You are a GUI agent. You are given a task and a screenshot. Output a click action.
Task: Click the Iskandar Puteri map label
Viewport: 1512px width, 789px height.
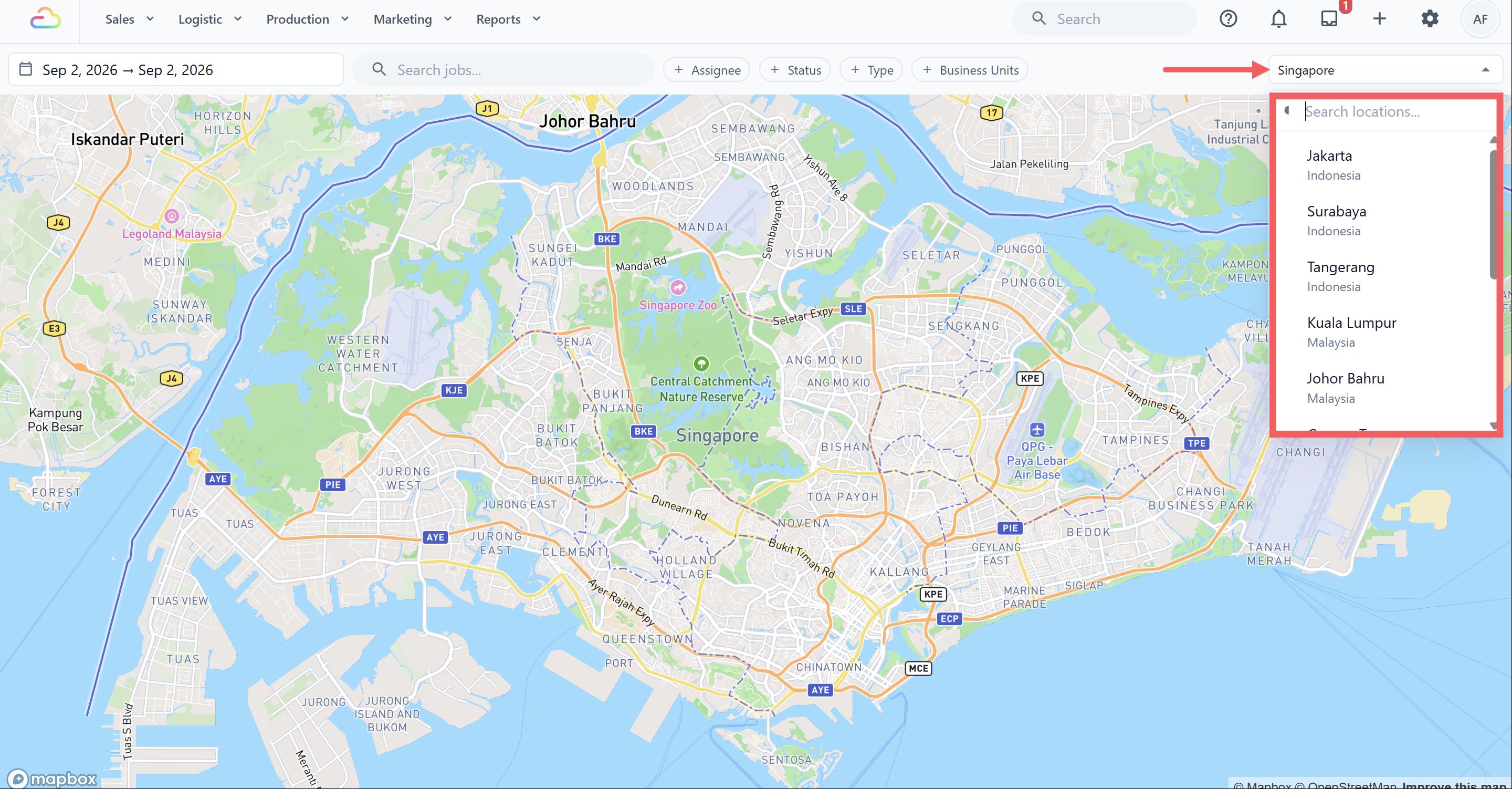tap(128, 139)
